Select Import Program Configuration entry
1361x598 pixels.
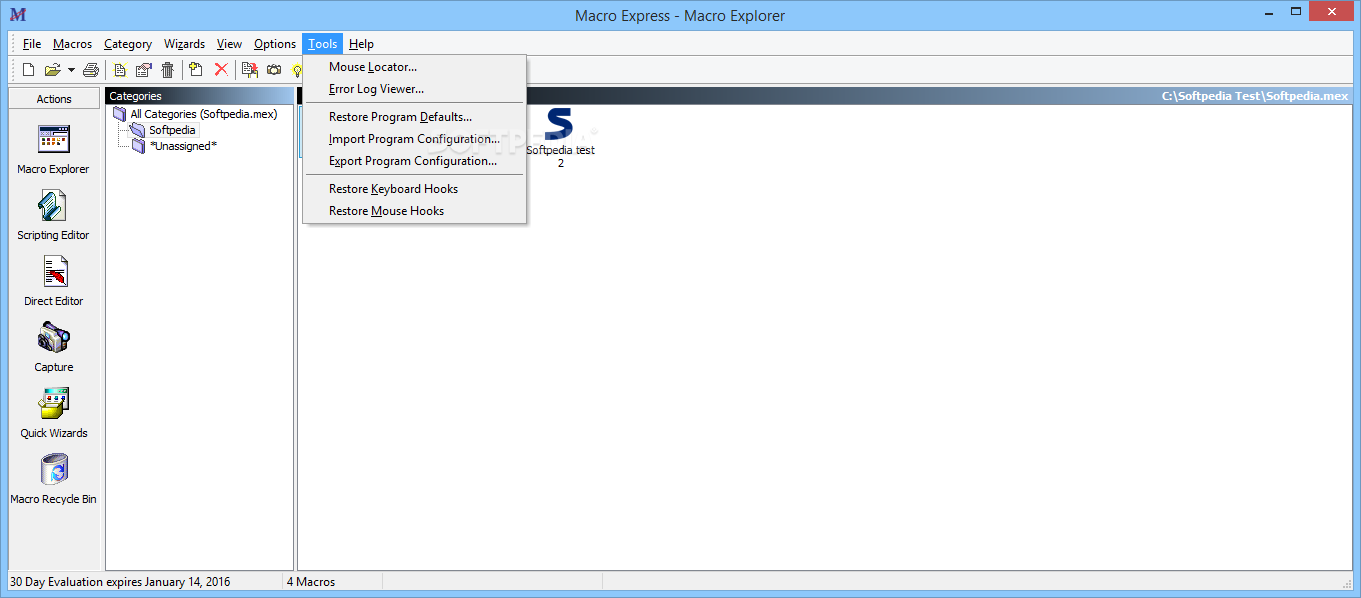pos(415,139)
